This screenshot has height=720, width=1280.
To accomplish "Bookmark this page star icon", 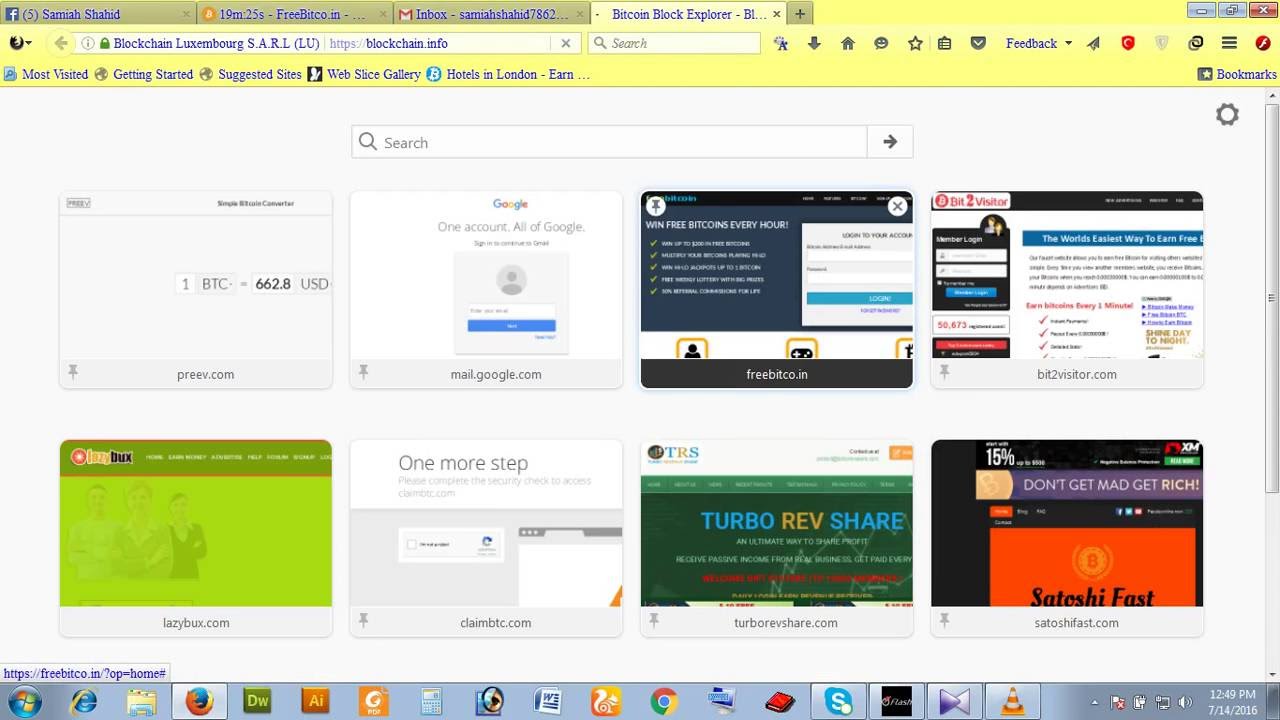I will point(915,43).
